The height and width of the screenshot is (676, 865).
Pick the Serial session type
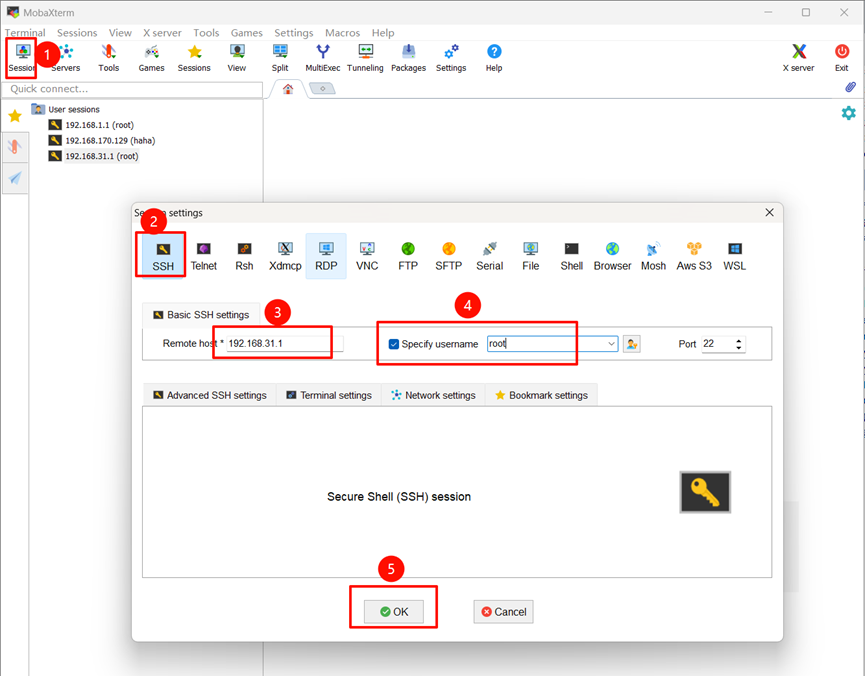point(489,255)
